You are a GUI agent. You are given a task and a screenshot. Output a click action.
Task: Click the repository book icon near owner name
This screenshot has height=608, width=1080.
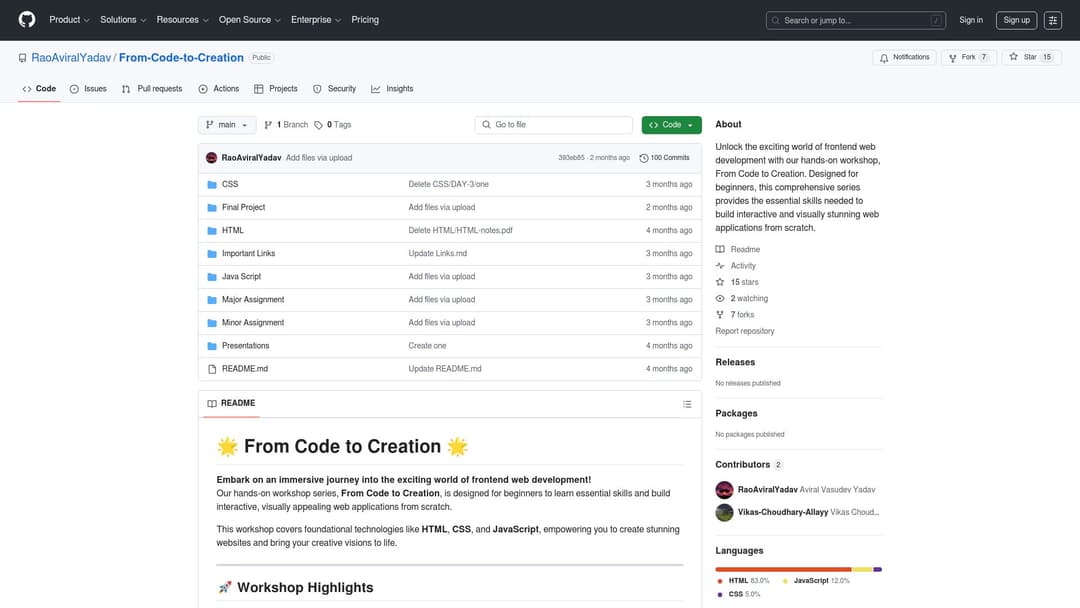pyautogui.click(x=23, y=58)
